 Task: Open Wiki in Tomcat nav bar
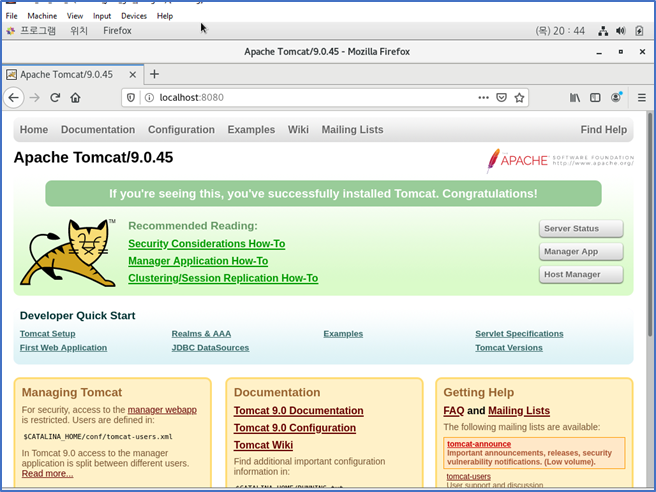pos(298,130)
